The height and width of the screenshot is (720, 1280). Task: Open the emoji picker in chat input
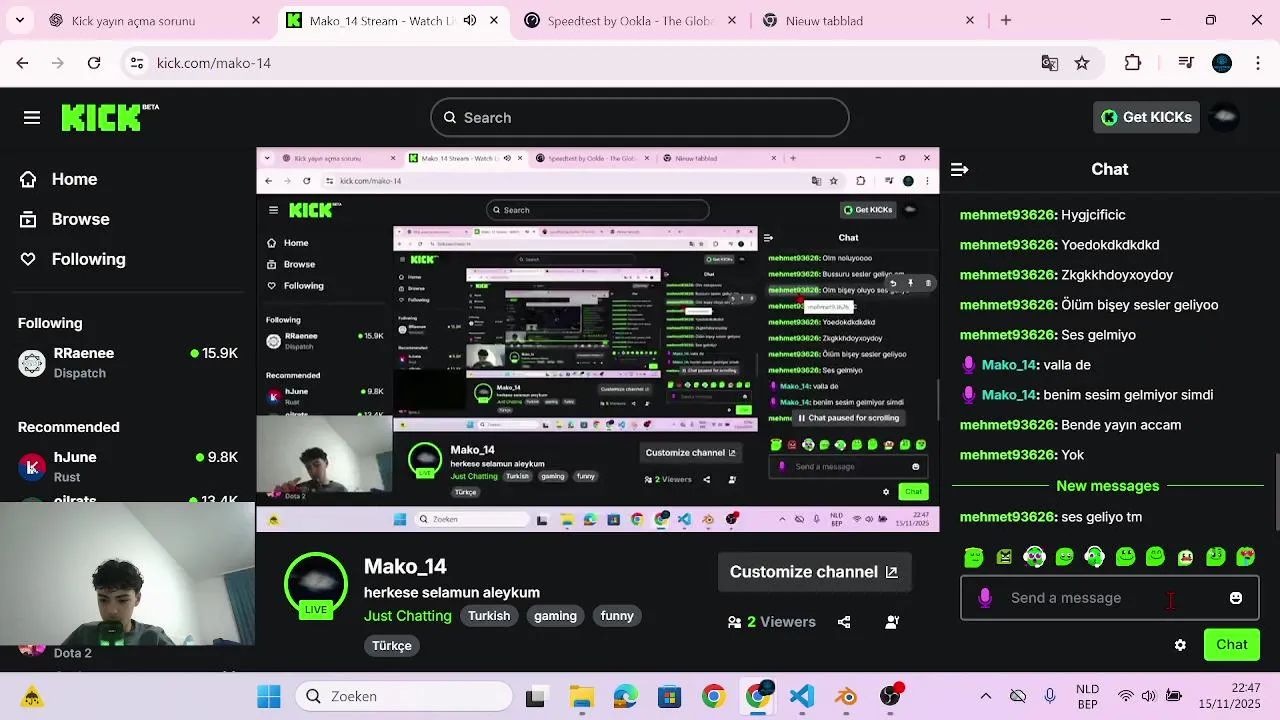(1236, 598)
